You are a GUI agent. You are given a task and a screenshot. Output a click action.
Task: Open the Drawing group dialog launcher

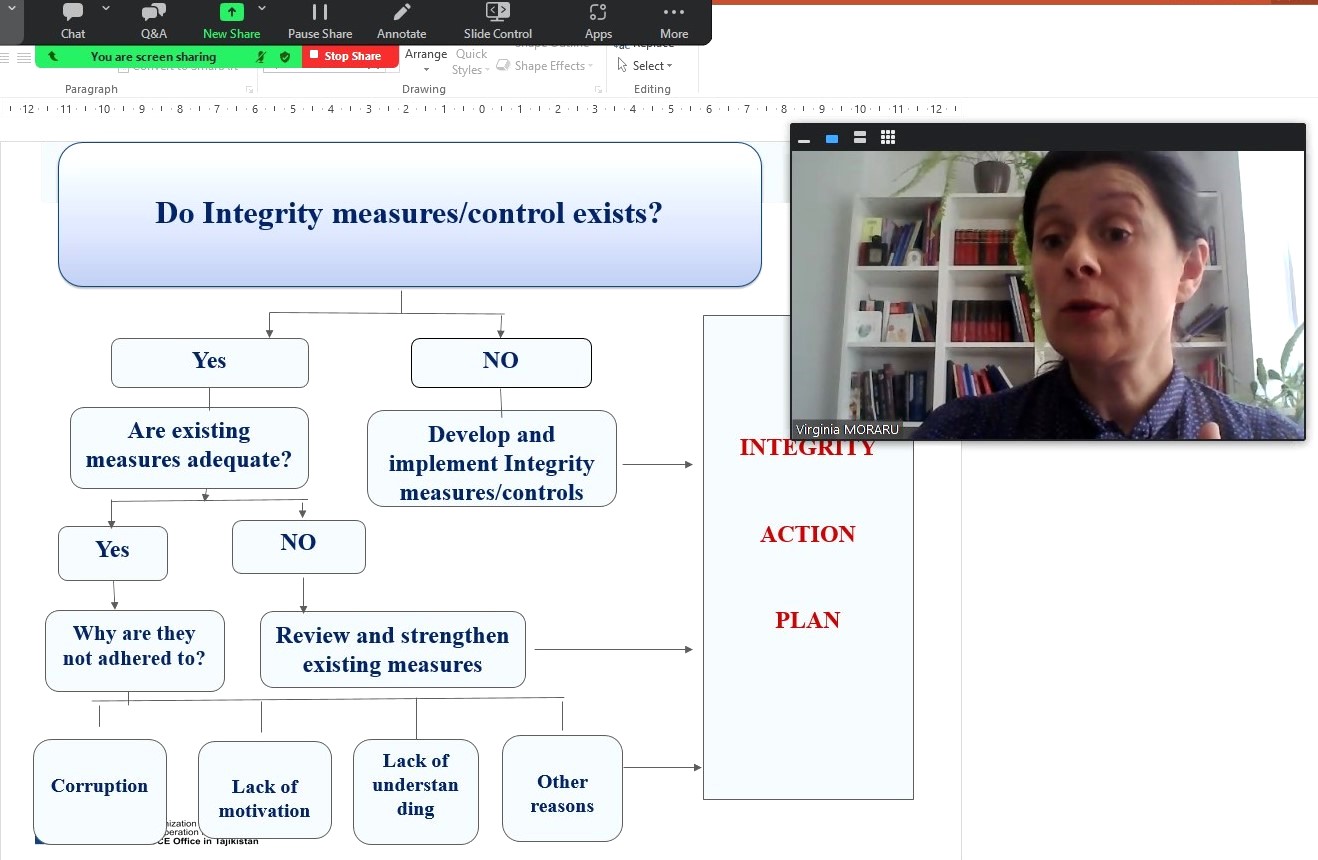pos(598,90)
